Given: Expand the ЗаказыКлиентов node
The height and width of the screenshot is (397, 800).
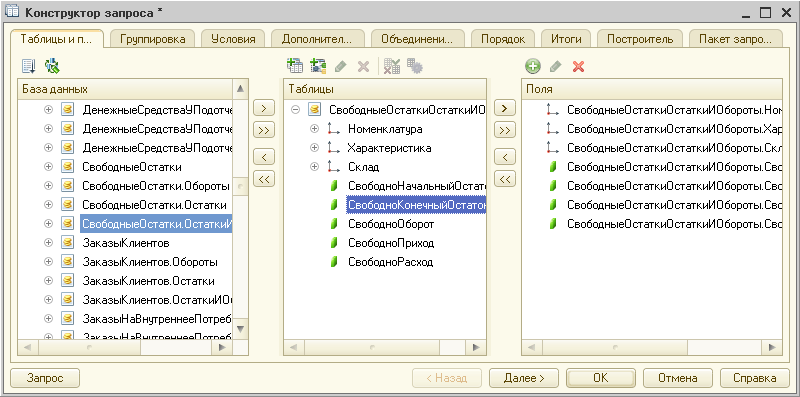Looking at the screenshot, I should coord(48,242).
